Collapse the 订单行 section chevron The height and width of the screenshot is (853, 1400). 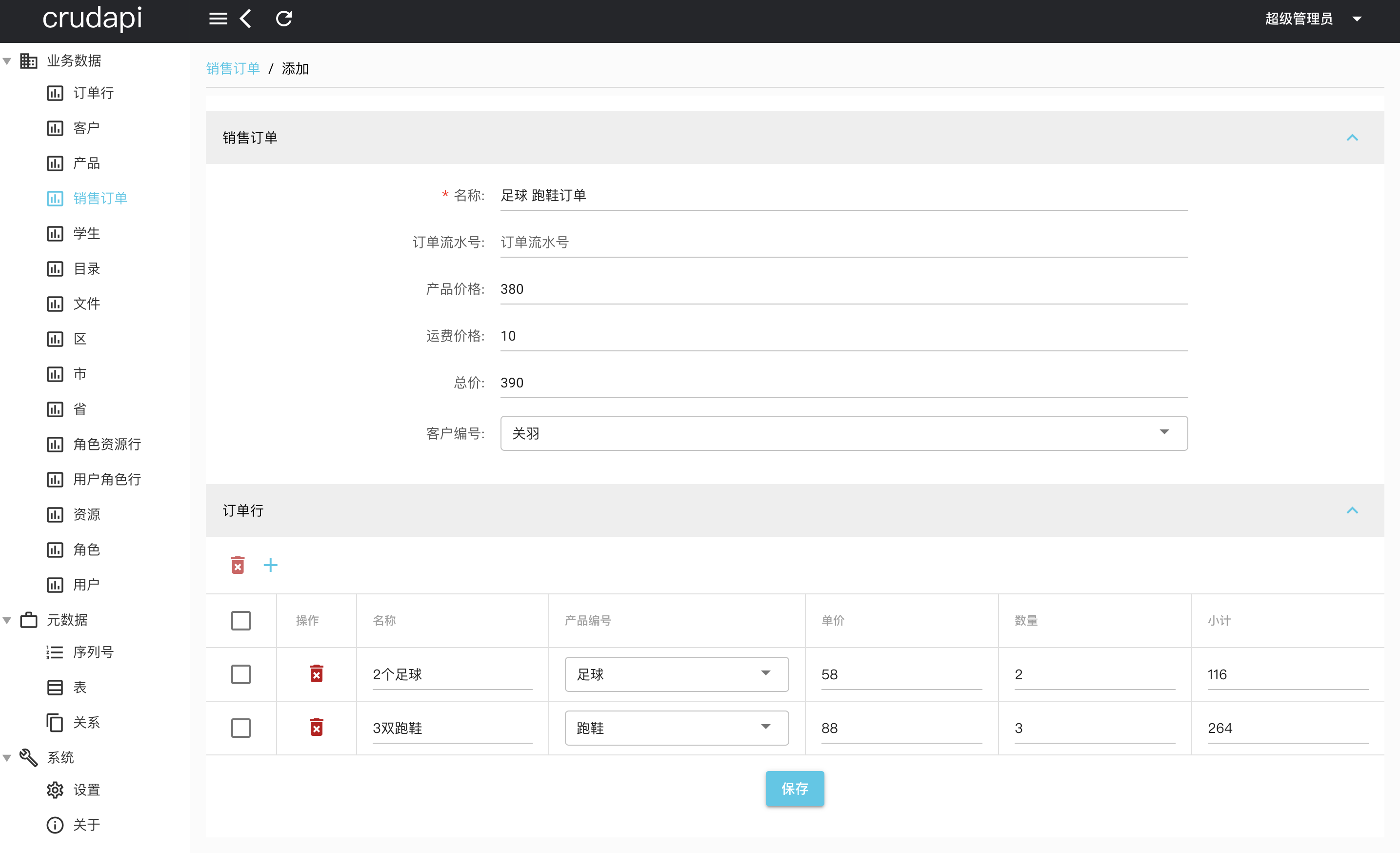(1352, 510)
